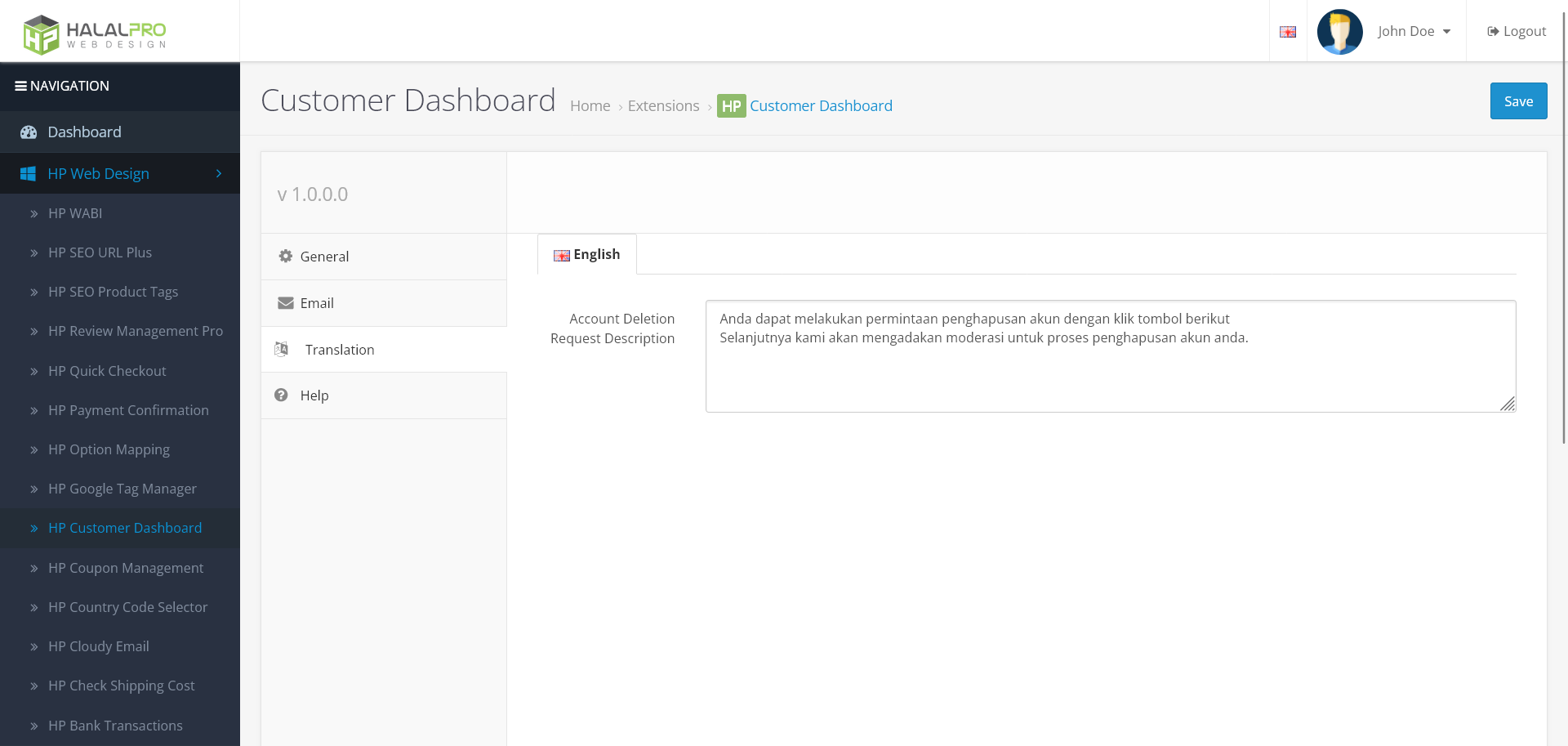Click the question mark icon beside Help

281,395
